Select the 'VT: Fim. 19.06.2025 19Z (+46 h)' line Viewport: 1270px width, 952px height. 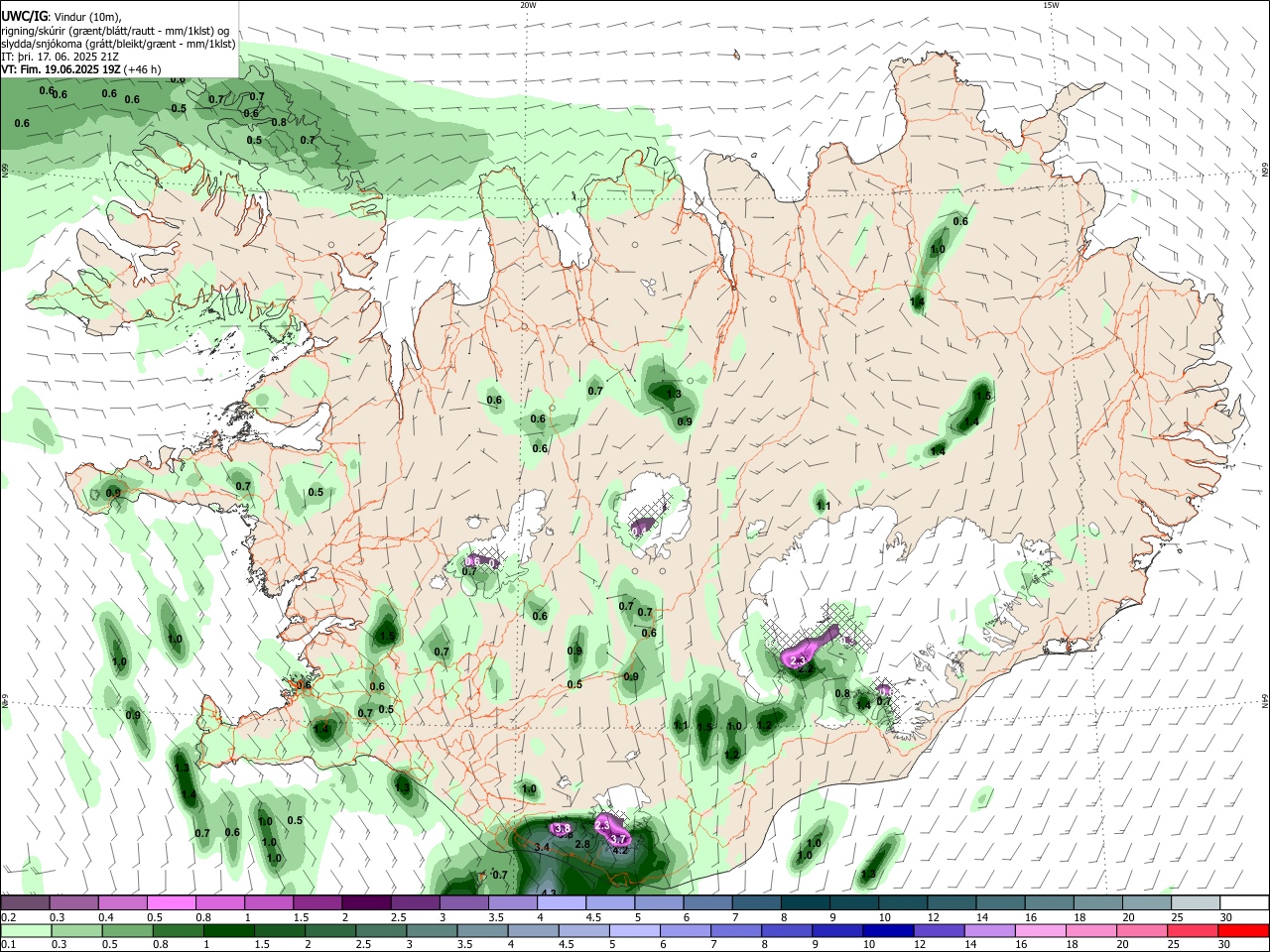(81, 69)
